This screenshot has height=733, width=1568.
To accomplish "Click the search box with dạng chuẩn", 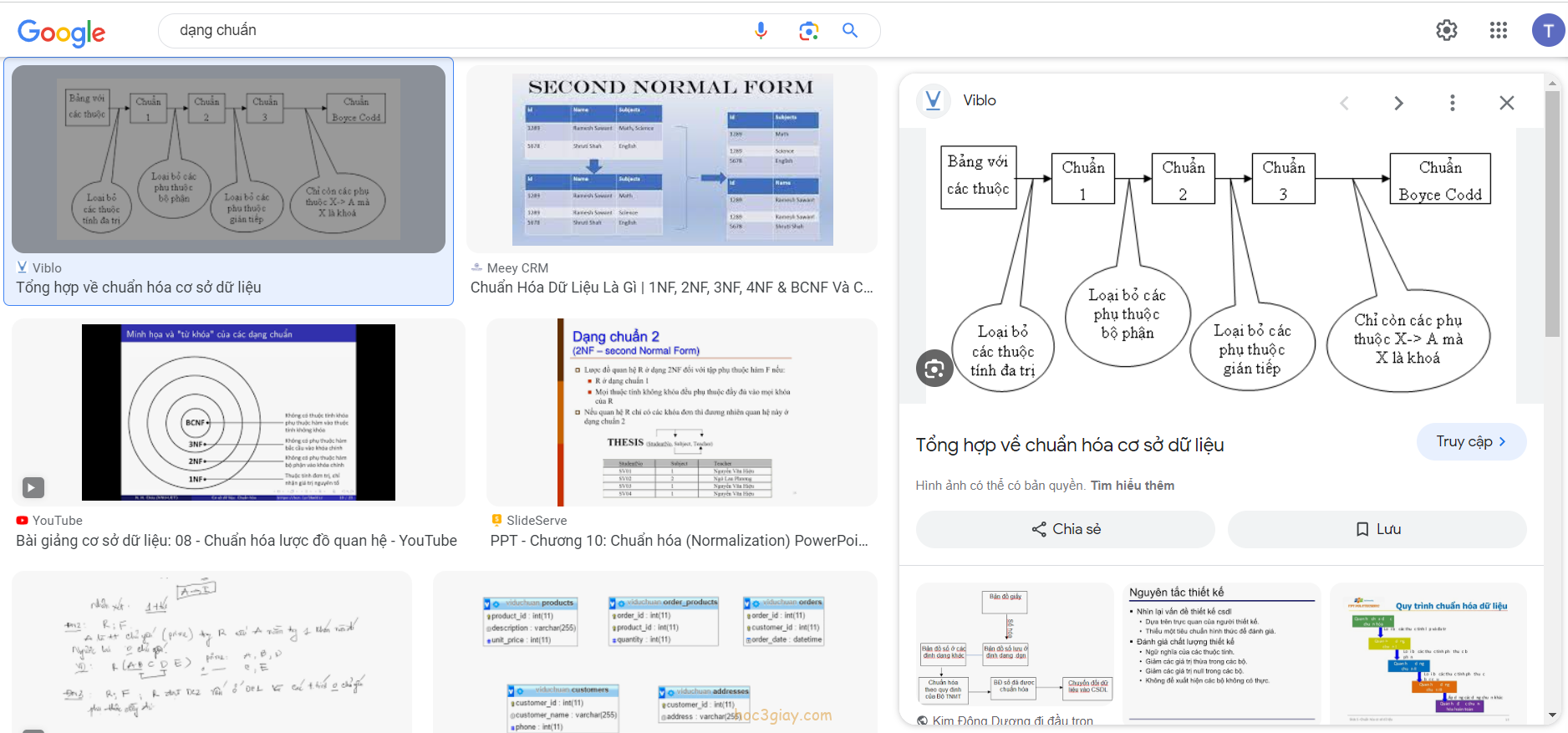I will click(451, 31).
